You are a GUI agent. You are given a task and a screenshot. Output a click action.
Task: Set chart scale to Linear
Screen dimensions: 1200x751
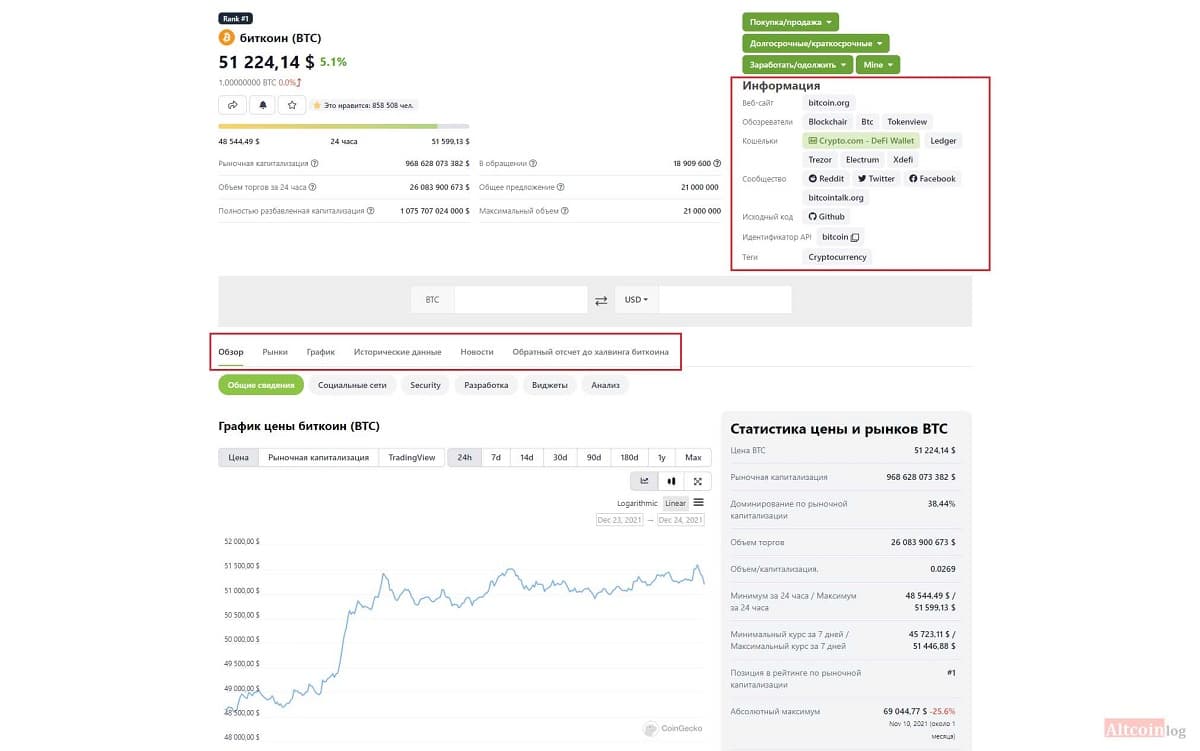(676, 503)
